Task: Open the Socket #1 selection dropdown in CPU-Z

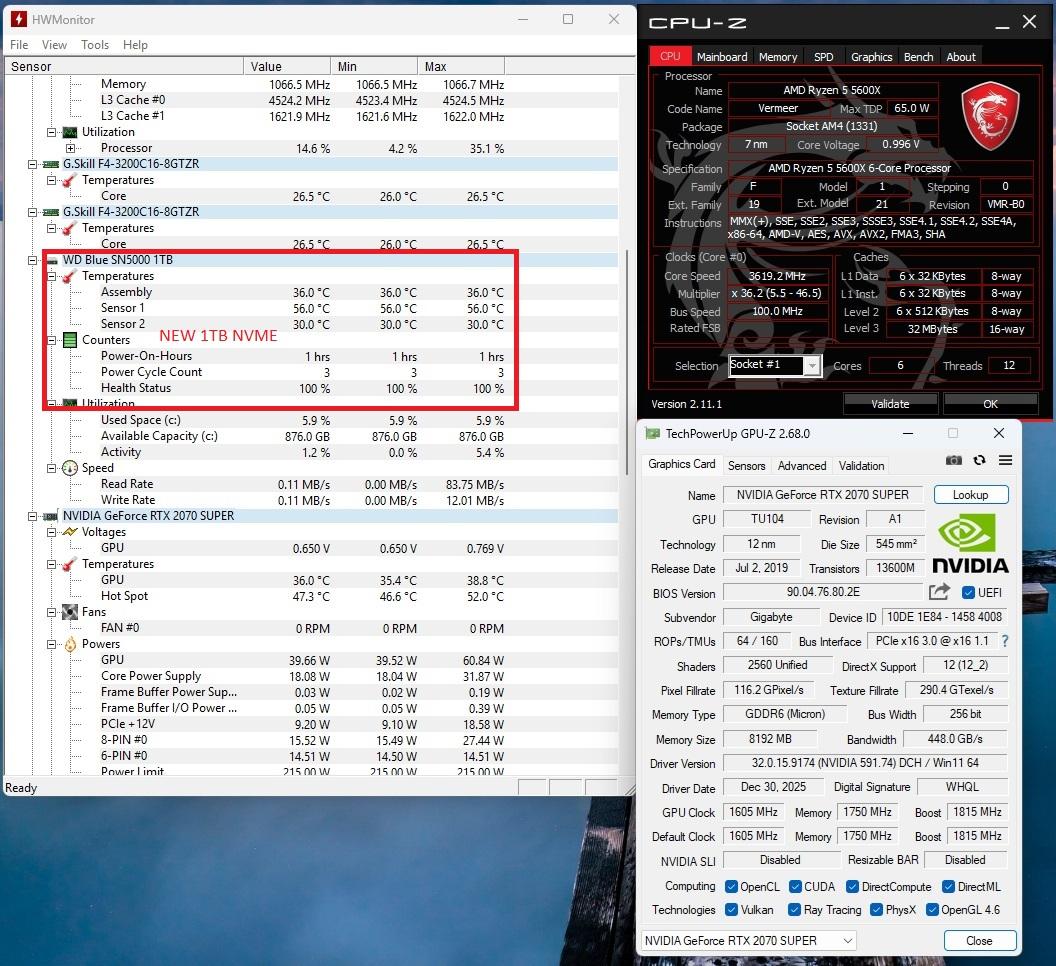Action: point(812,366)
